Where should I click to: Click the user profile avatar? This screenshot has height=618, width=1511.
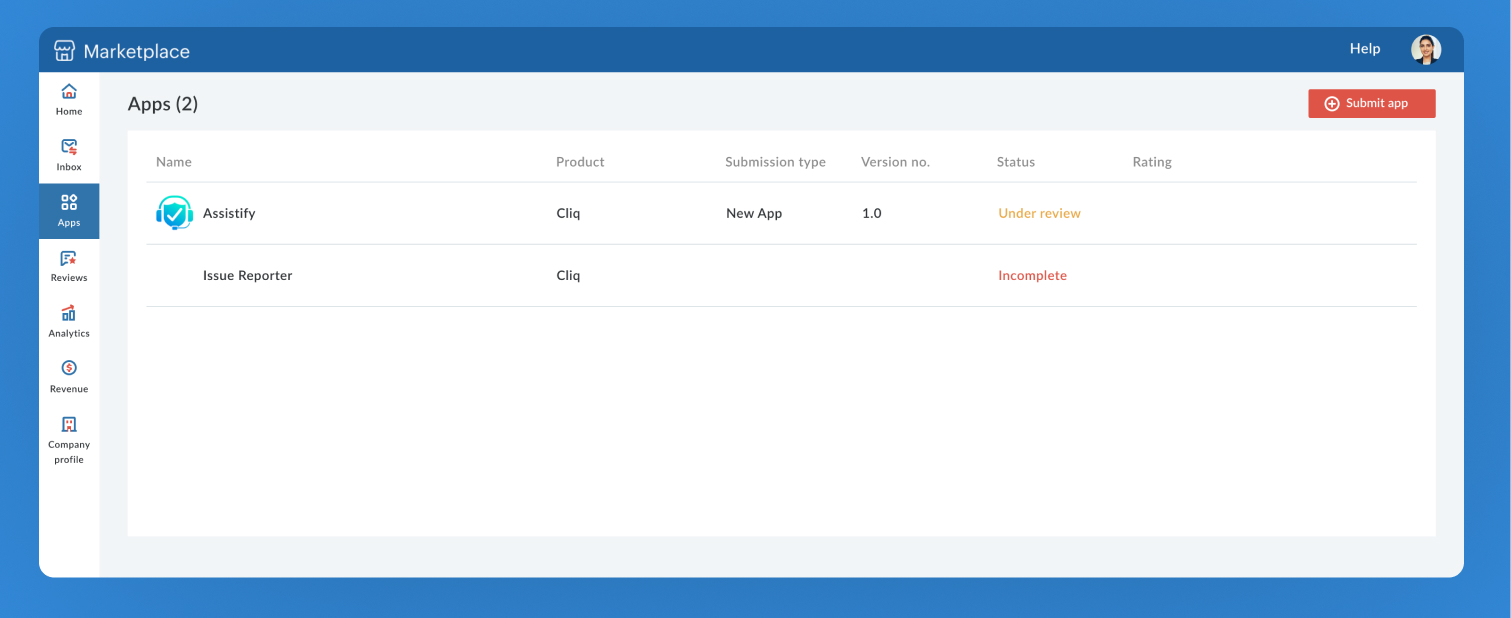click(x=1426, y=48)
